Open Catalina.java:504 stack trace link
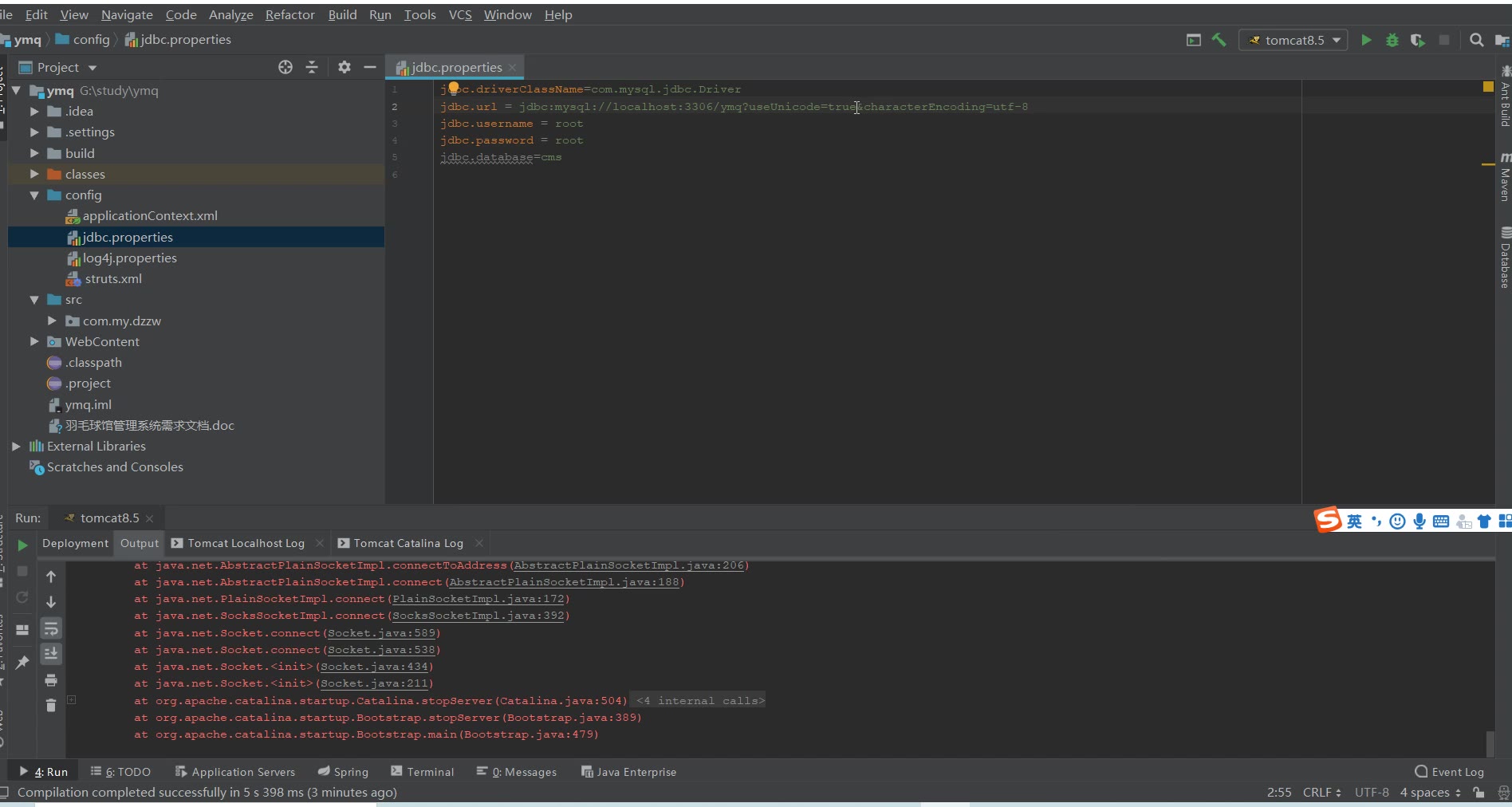The height and width of the screenshot is (807, 1512). (x=561, y=701)
